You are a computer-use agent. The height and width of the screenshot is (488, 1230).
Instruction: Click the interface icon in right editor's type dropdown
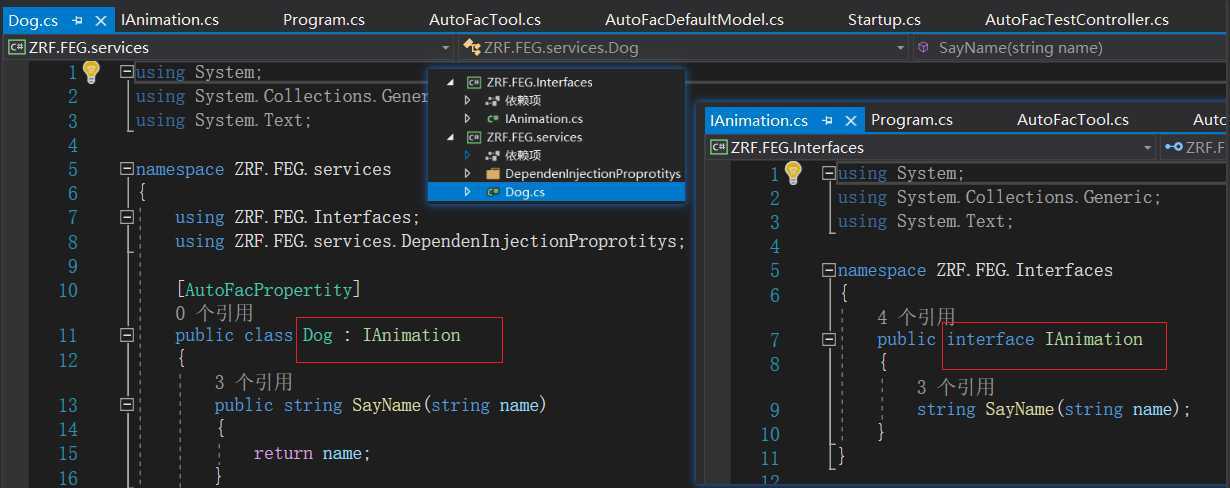tap(1174, 147)
